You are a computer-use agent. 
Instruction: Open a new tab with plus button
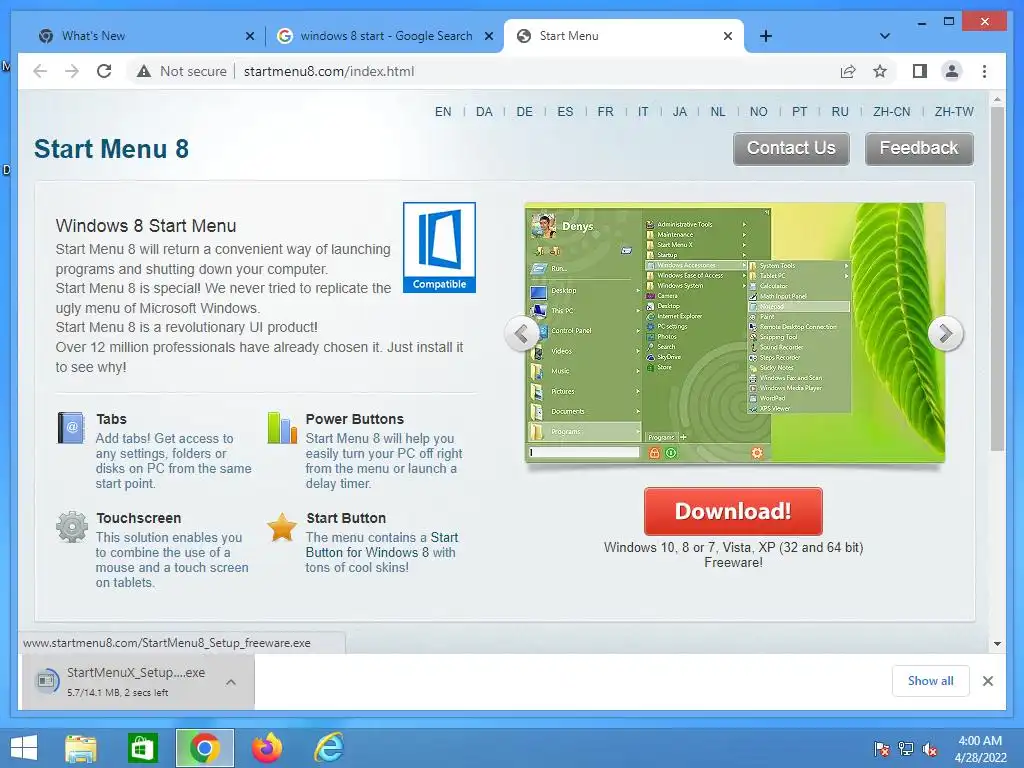(x=766, y=36)
